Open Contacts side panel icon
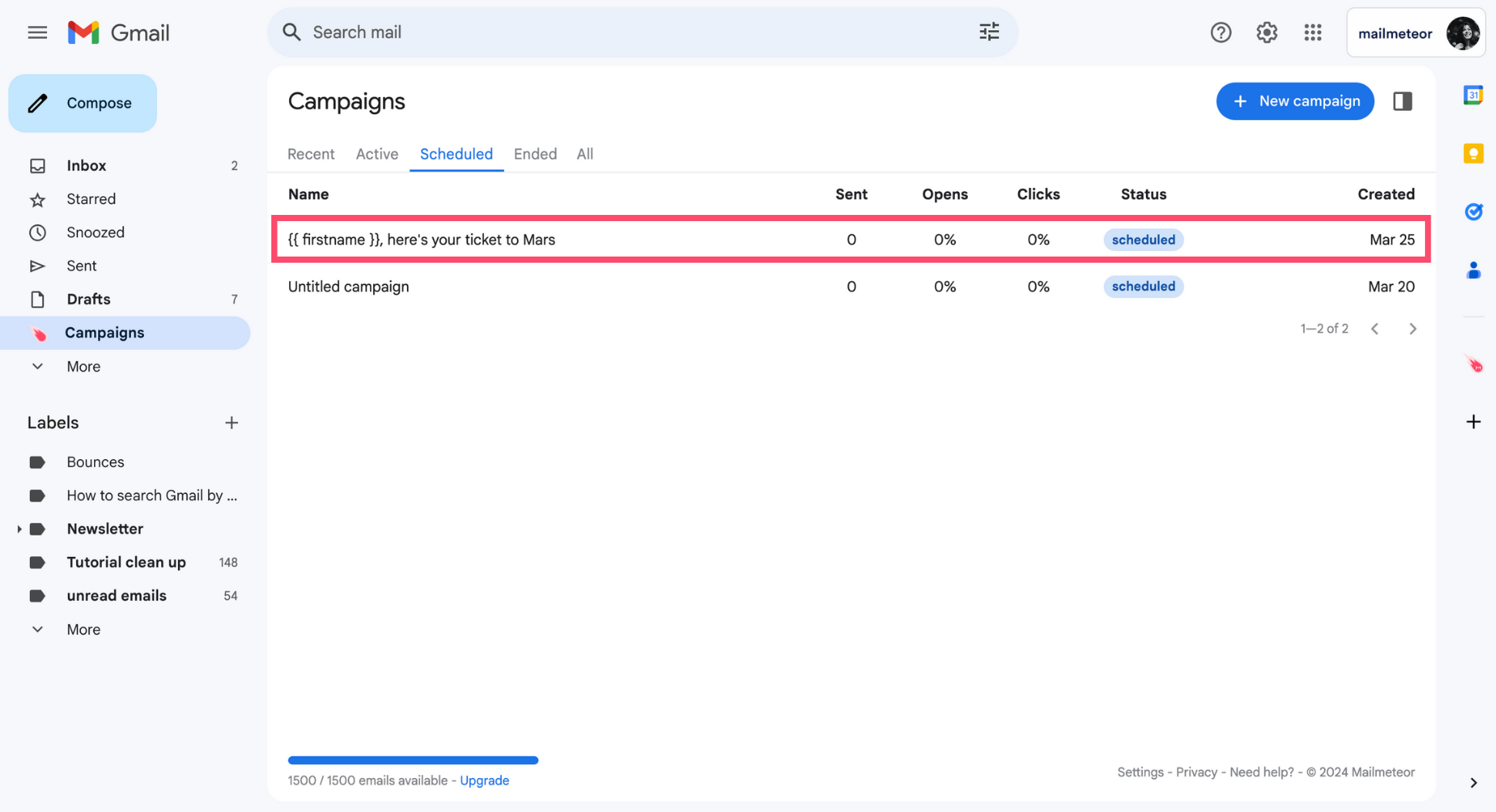The width and height of the screenshot is (1496, 812). click(1473, 270)
